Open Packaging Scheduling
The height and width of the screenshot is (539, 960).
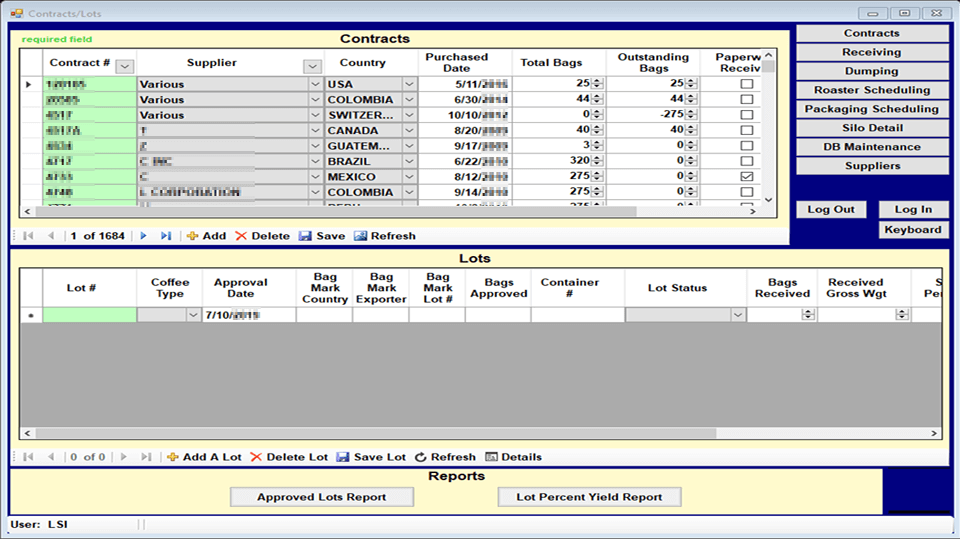click(872, 109)
